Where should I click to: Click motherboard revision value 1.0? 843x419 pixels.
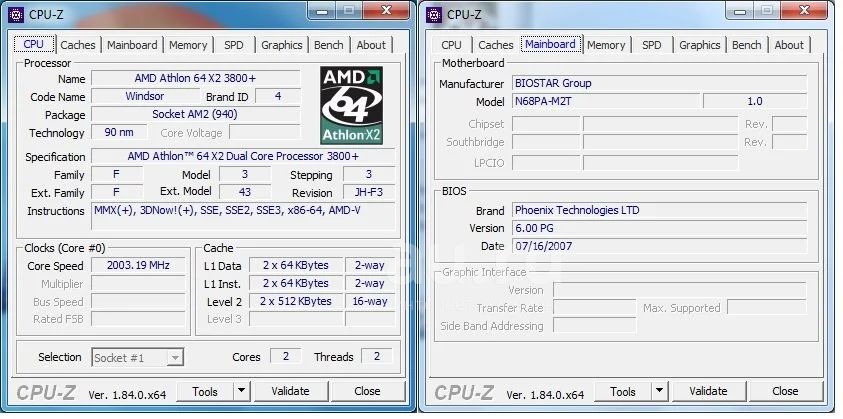click(x=755, y=101)
